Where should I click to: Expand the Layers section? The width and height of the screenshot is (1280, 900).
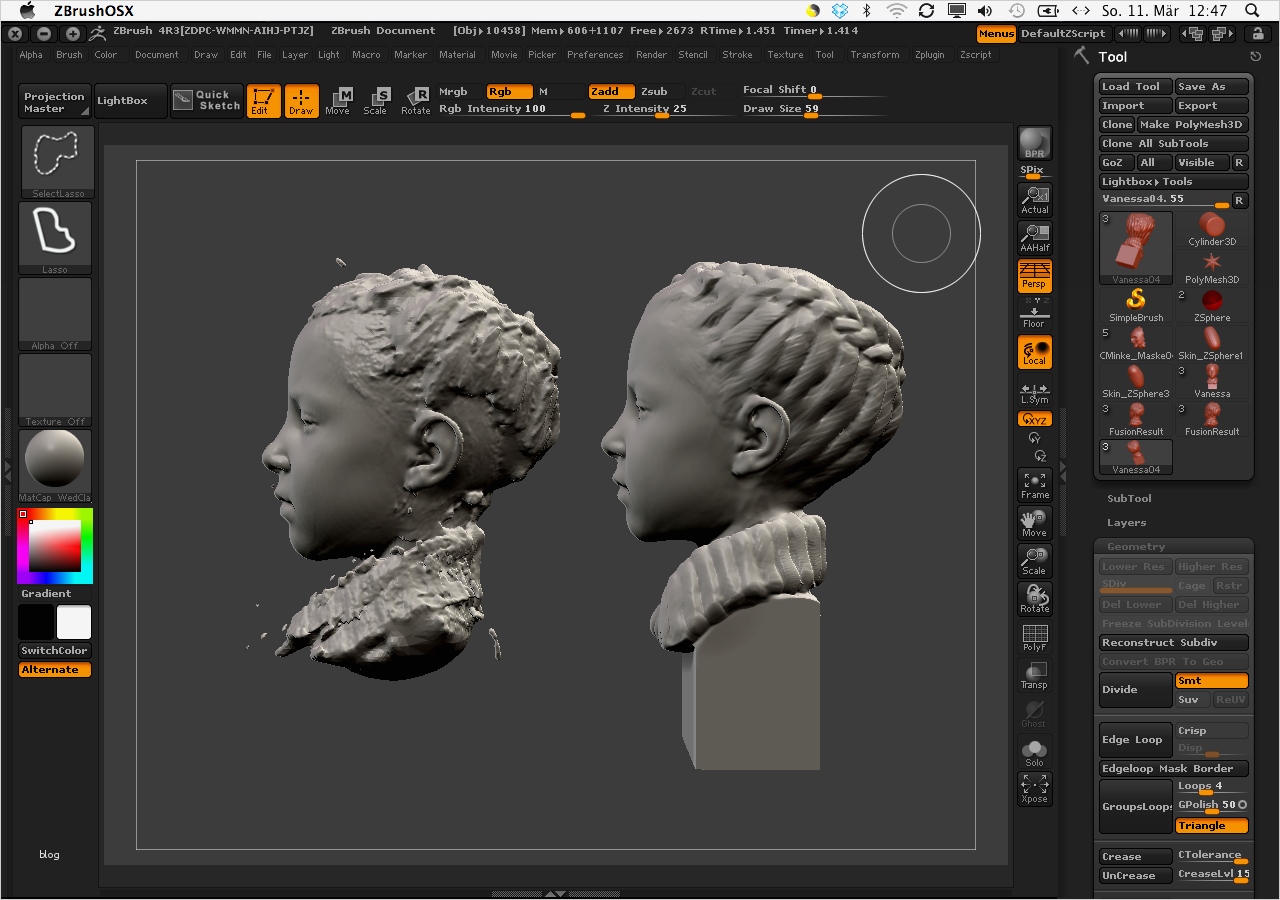[x=1126, y=522]
